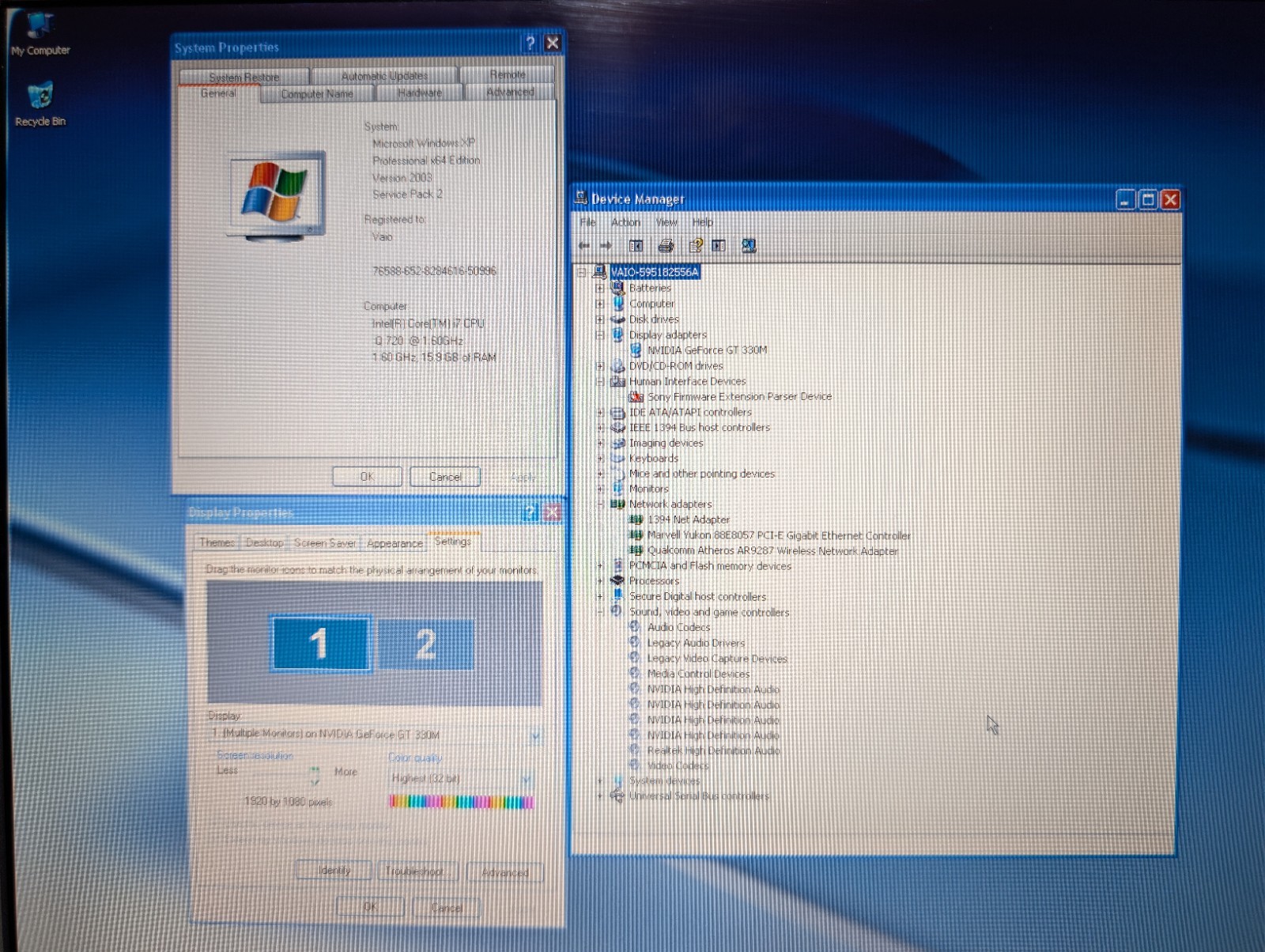Collapse Human Interface Devices category
Image resolution: width=1265 pixels, height=952 pixels.
click(x=600, y=381)
